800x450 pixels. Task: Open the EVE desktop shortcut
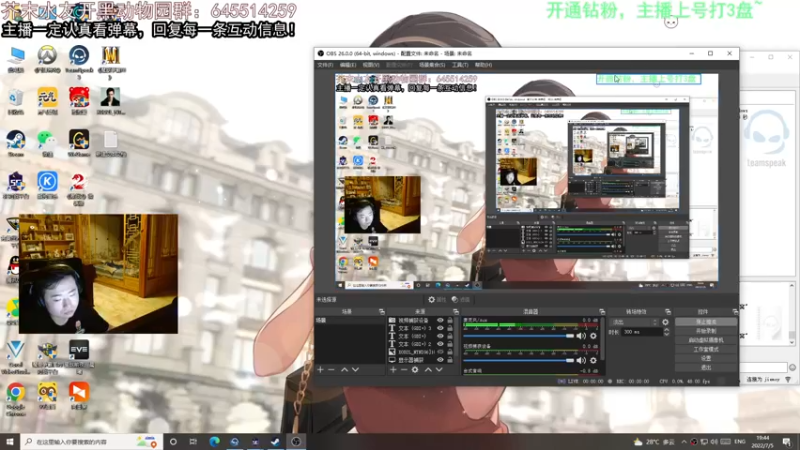pos(79,357)
